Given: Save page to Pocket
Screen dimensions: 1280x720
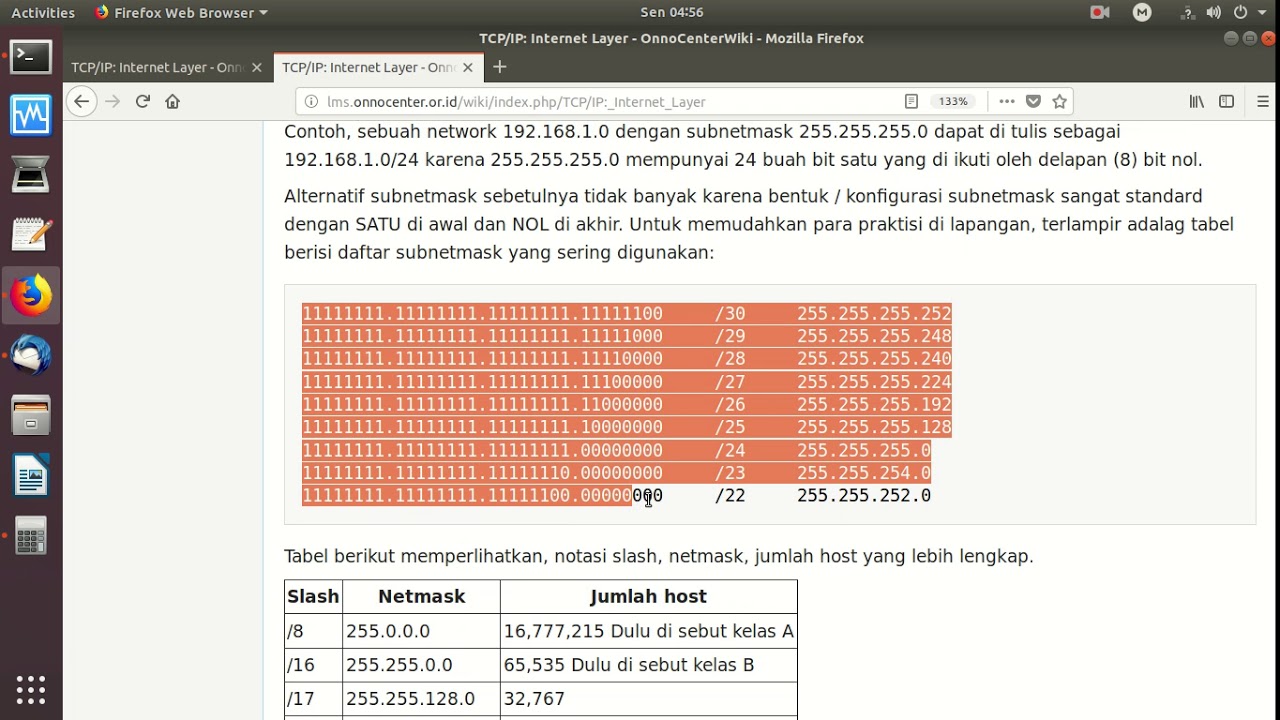Looking at the screenshot, I should (1034, 101).
